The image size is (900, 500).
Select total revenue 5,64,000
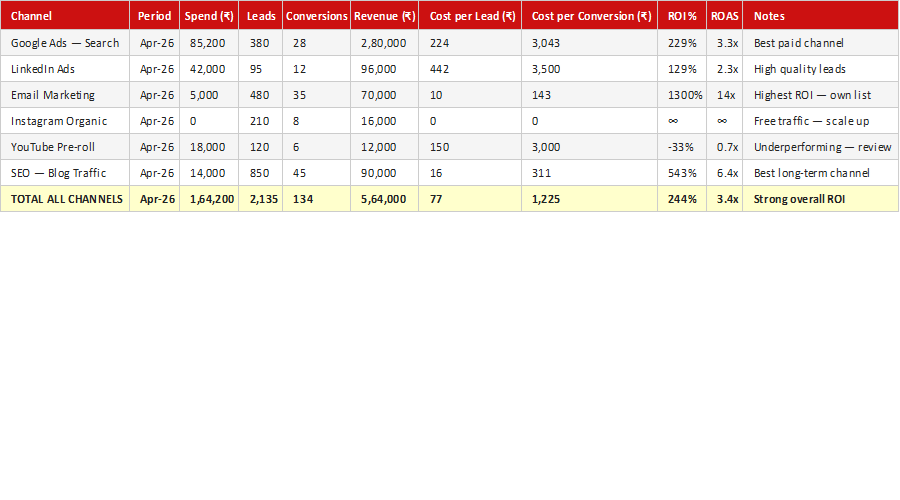pos(385,199)
